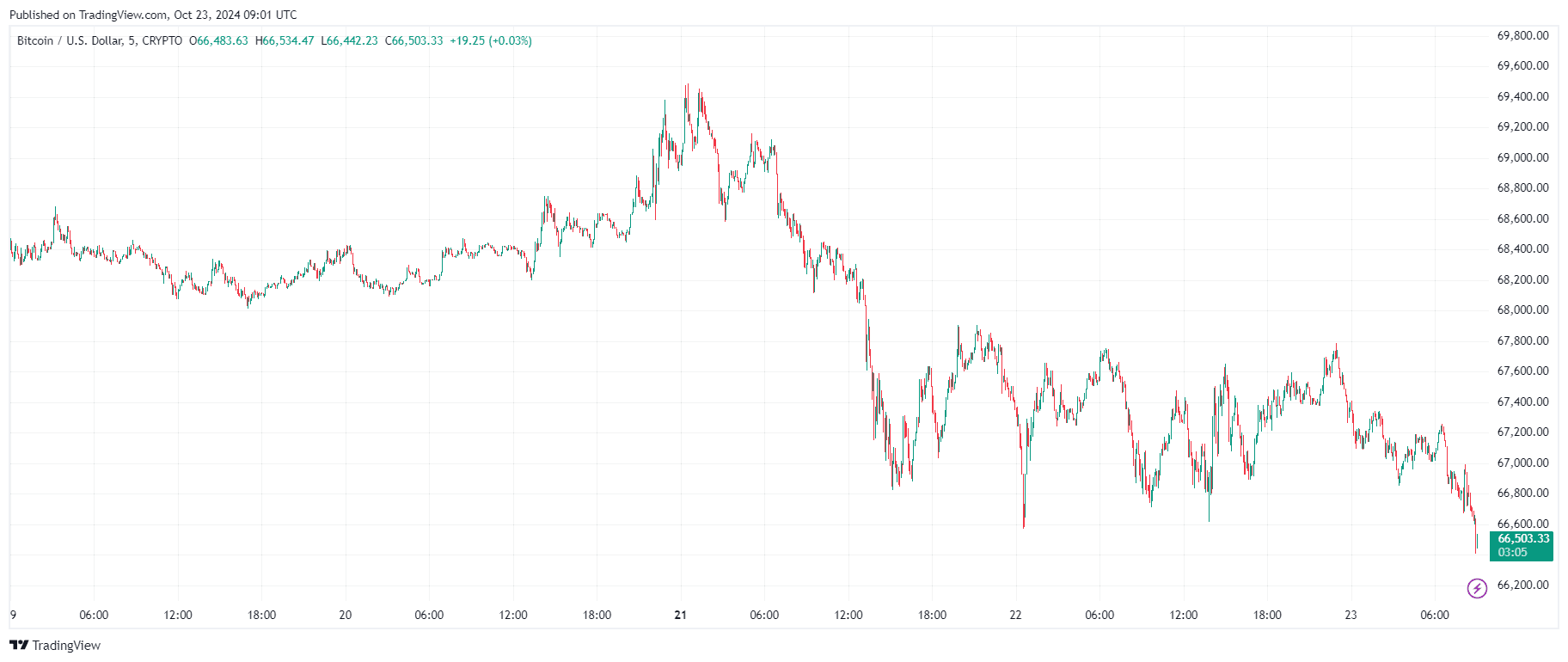Click the 68,000.00 price axis label
Image resolution: width=1568 pixels, height=662 pixels.
point(1522,310)
